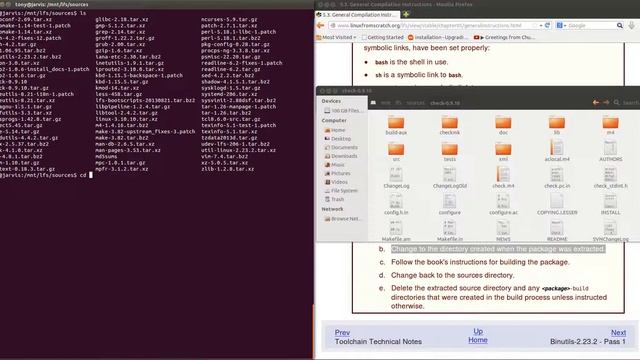Viewport: 640px width, 360px height.
Task: Open the lib folder in file manager
Action: (557, 125)
